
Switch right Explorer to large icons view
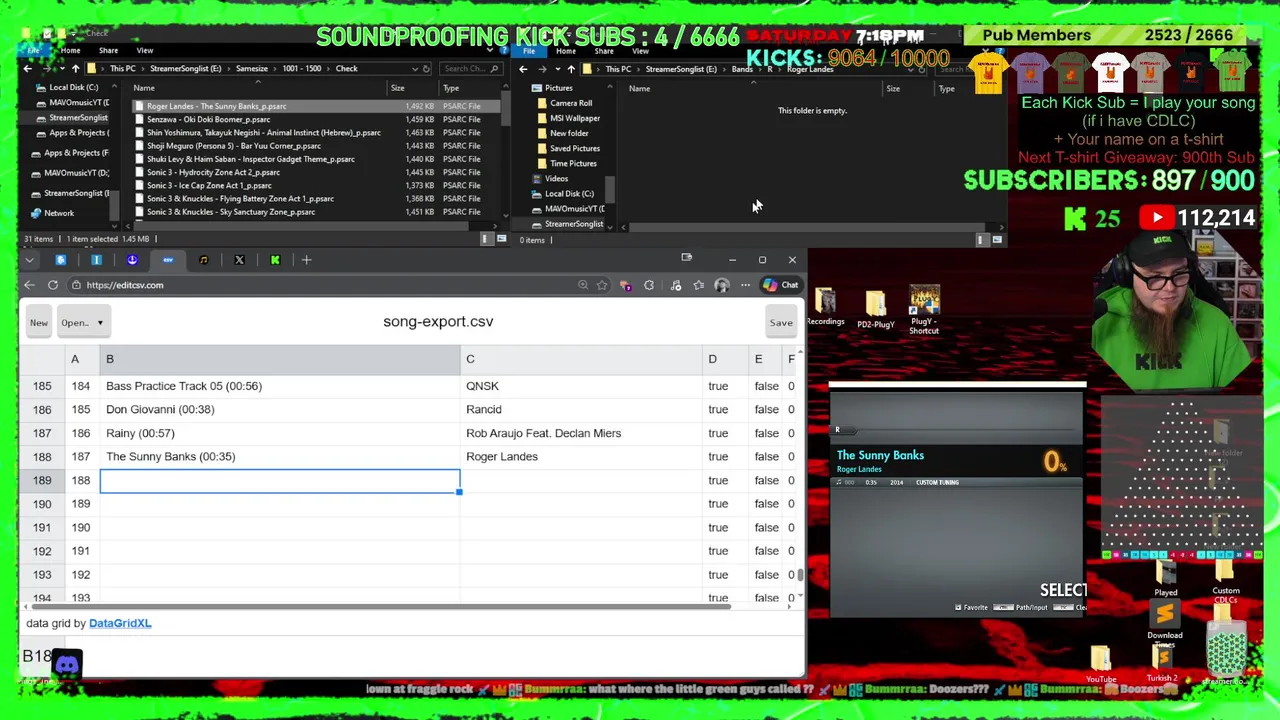coord(997,240)
